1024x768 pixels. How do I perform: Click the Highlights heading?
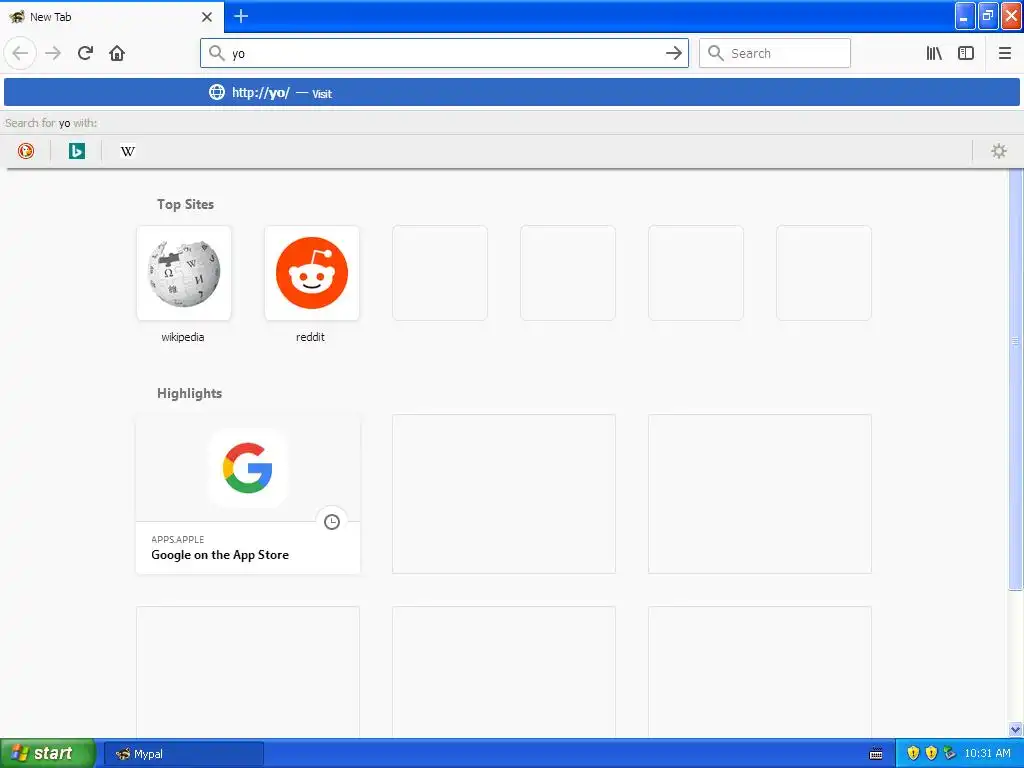(x=189, y=393)
